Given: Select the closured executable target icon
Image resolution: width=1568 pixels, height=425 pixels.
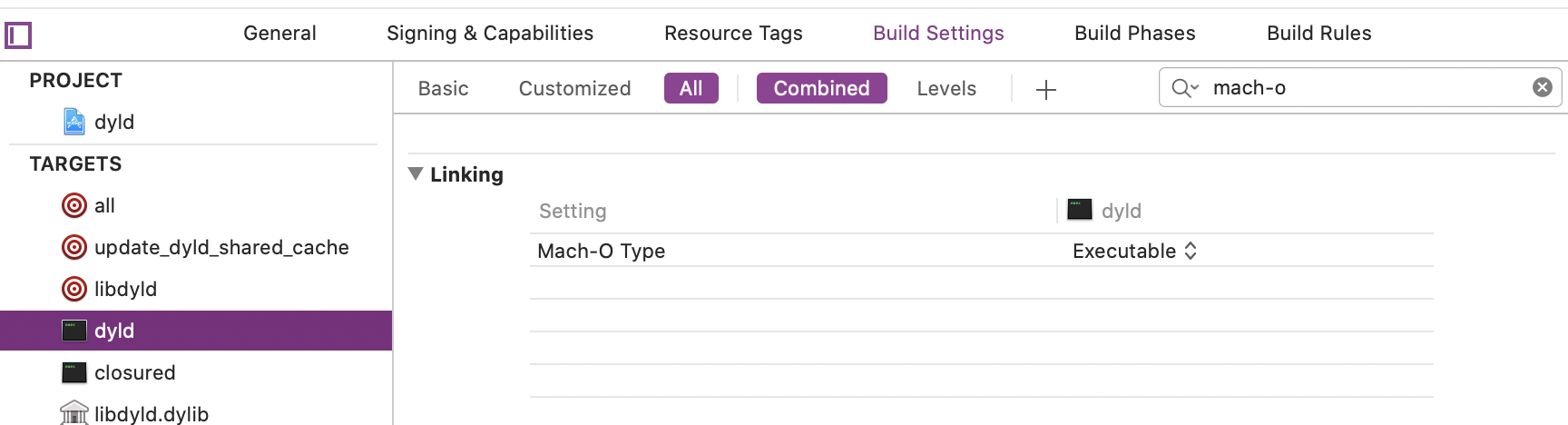Looking at the screenshot, I should (74, 372).
